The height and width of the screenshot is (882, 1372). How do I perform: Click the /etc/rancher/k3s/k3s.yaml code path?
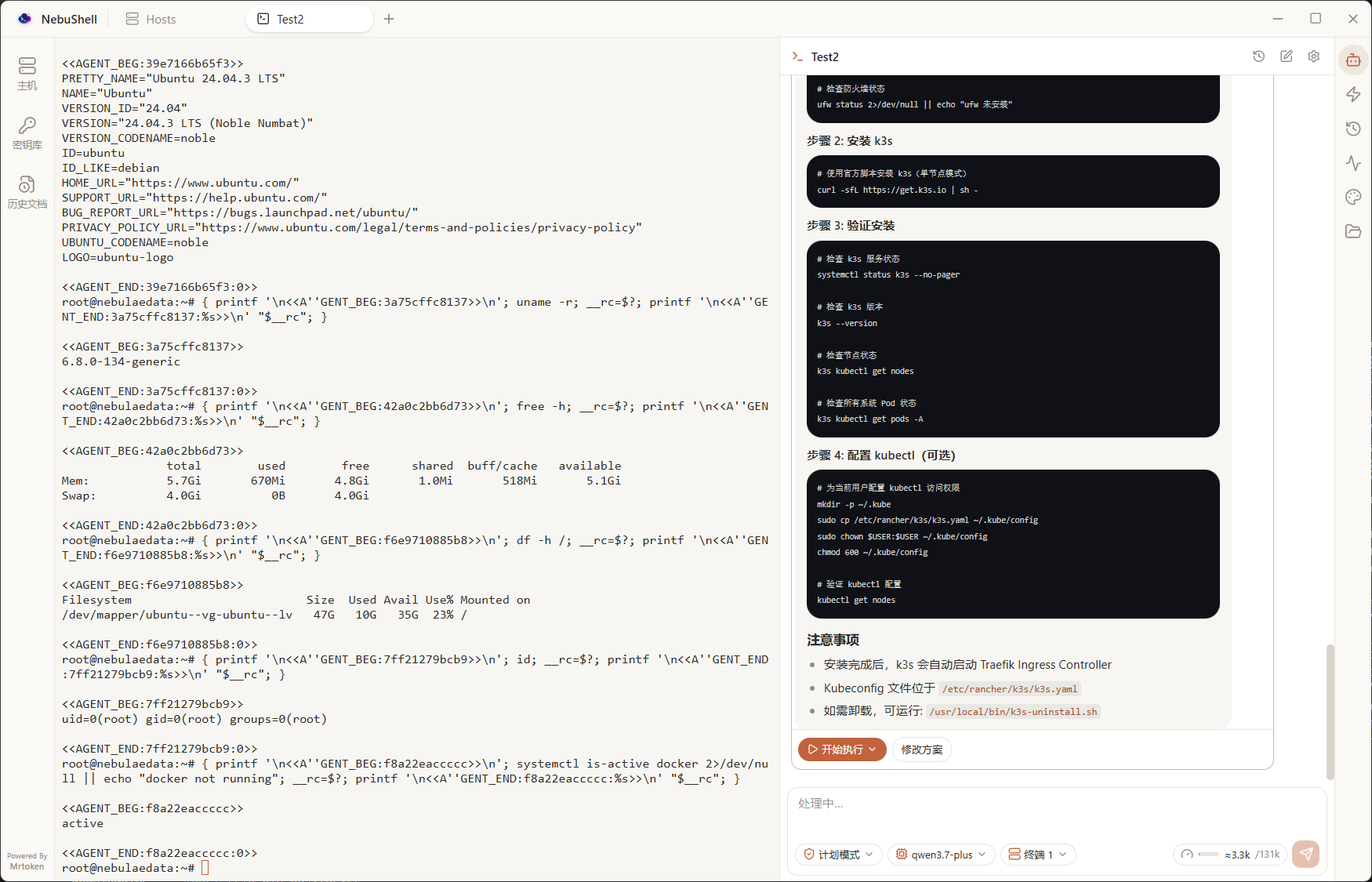tap(1009, 689)
